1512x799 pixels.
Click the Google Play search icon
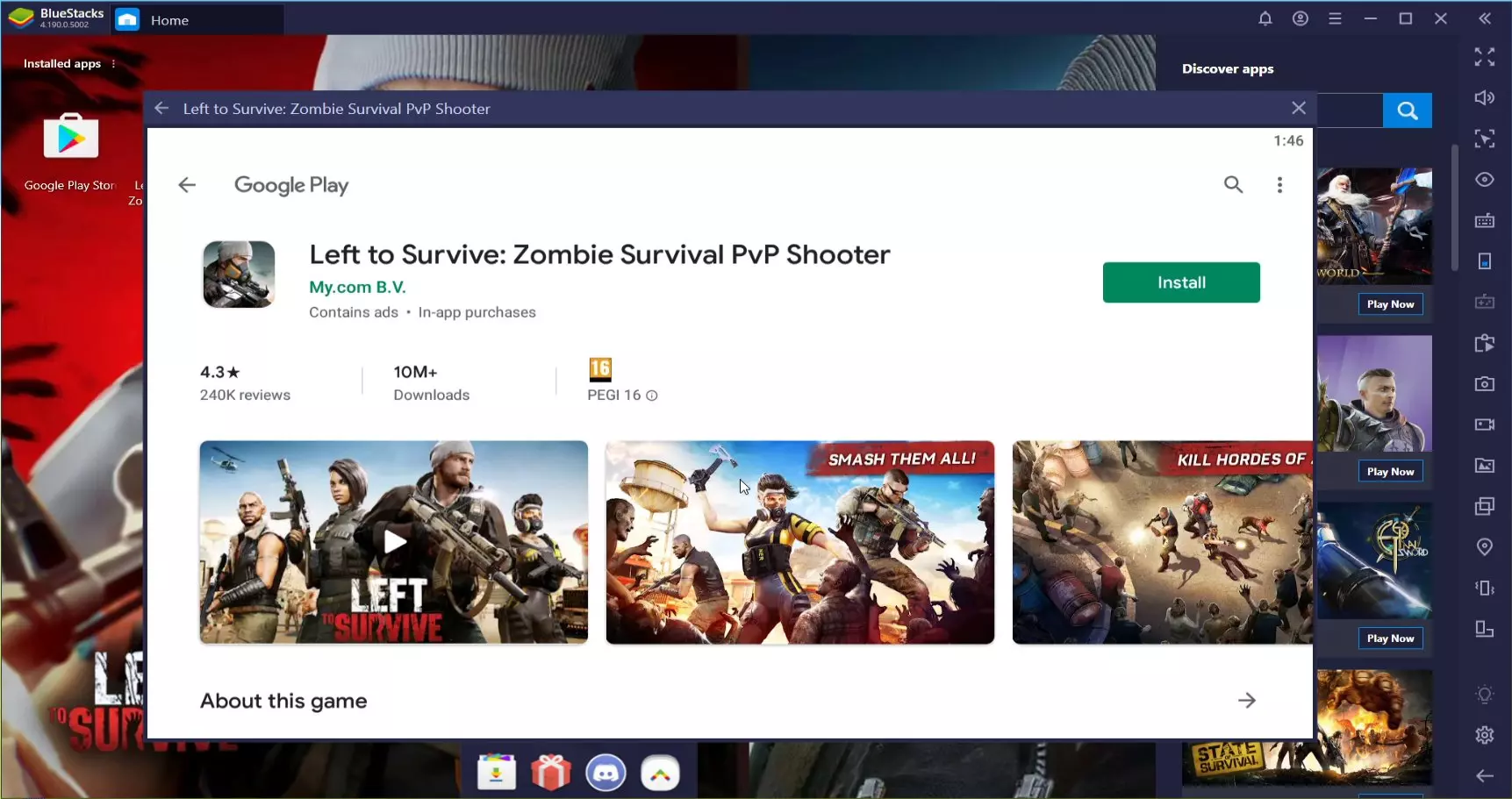coord(1233,184)
